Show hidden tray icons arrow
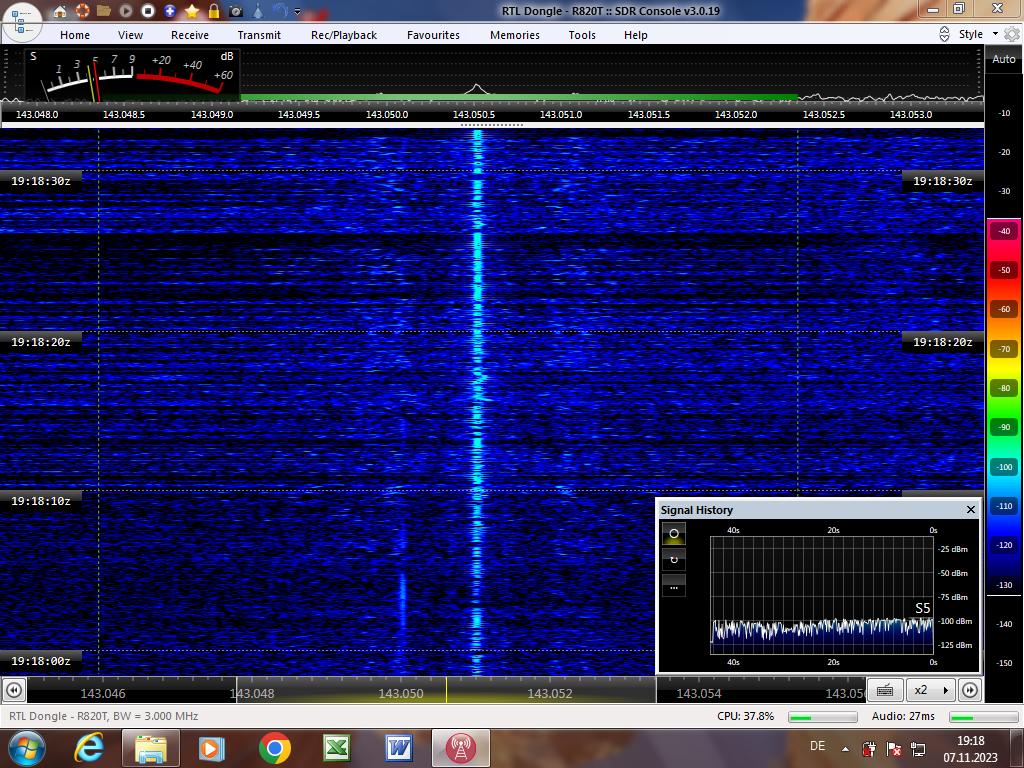 (x=845, y=749)
